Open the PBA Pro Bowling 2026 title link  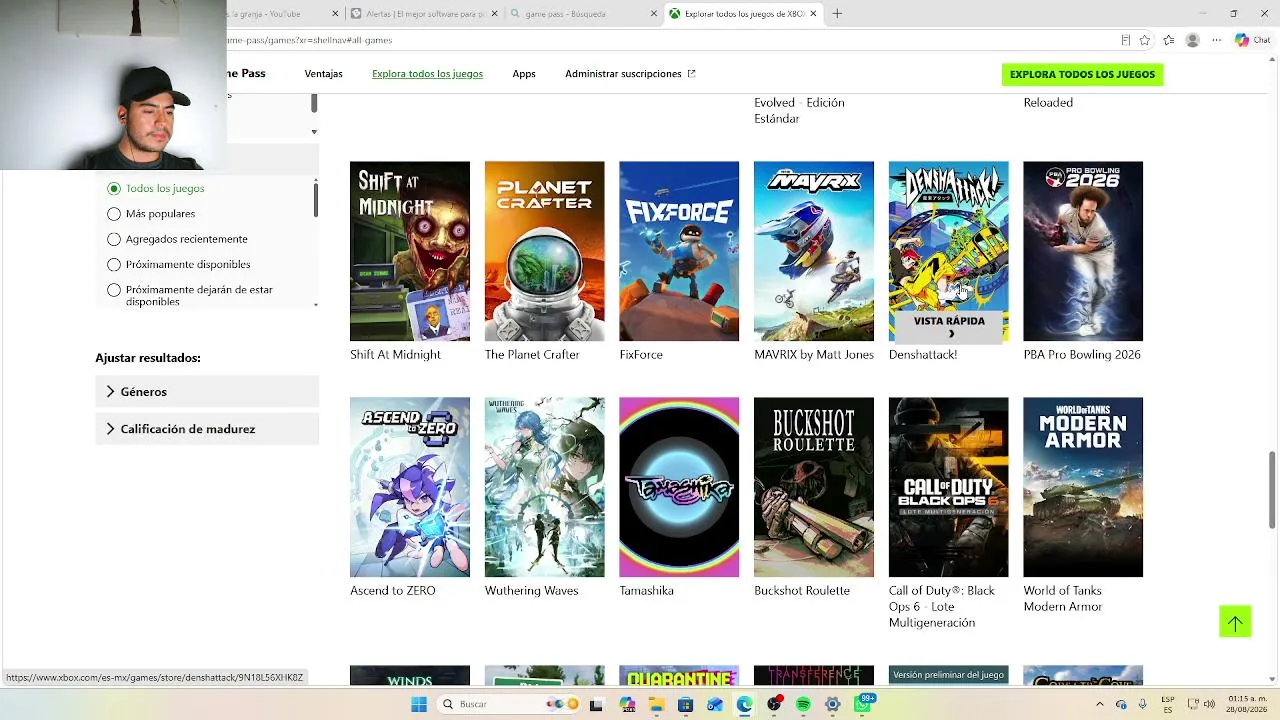[1082, 355]
